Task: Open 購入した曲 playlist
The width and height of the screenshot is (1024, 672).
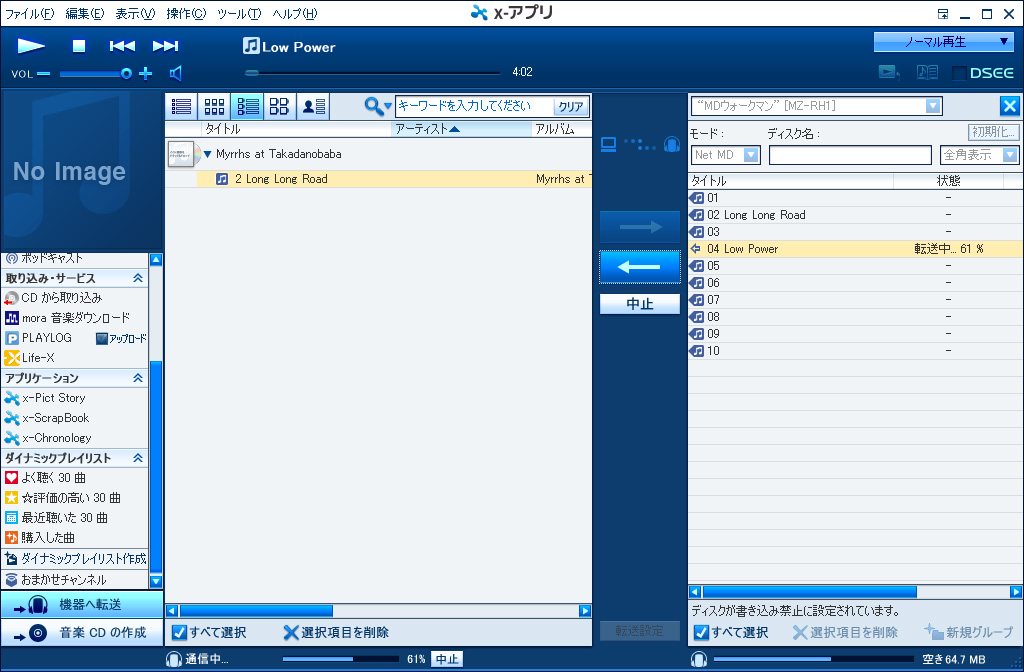Action: pyautogui.click(x=40, y=538)
